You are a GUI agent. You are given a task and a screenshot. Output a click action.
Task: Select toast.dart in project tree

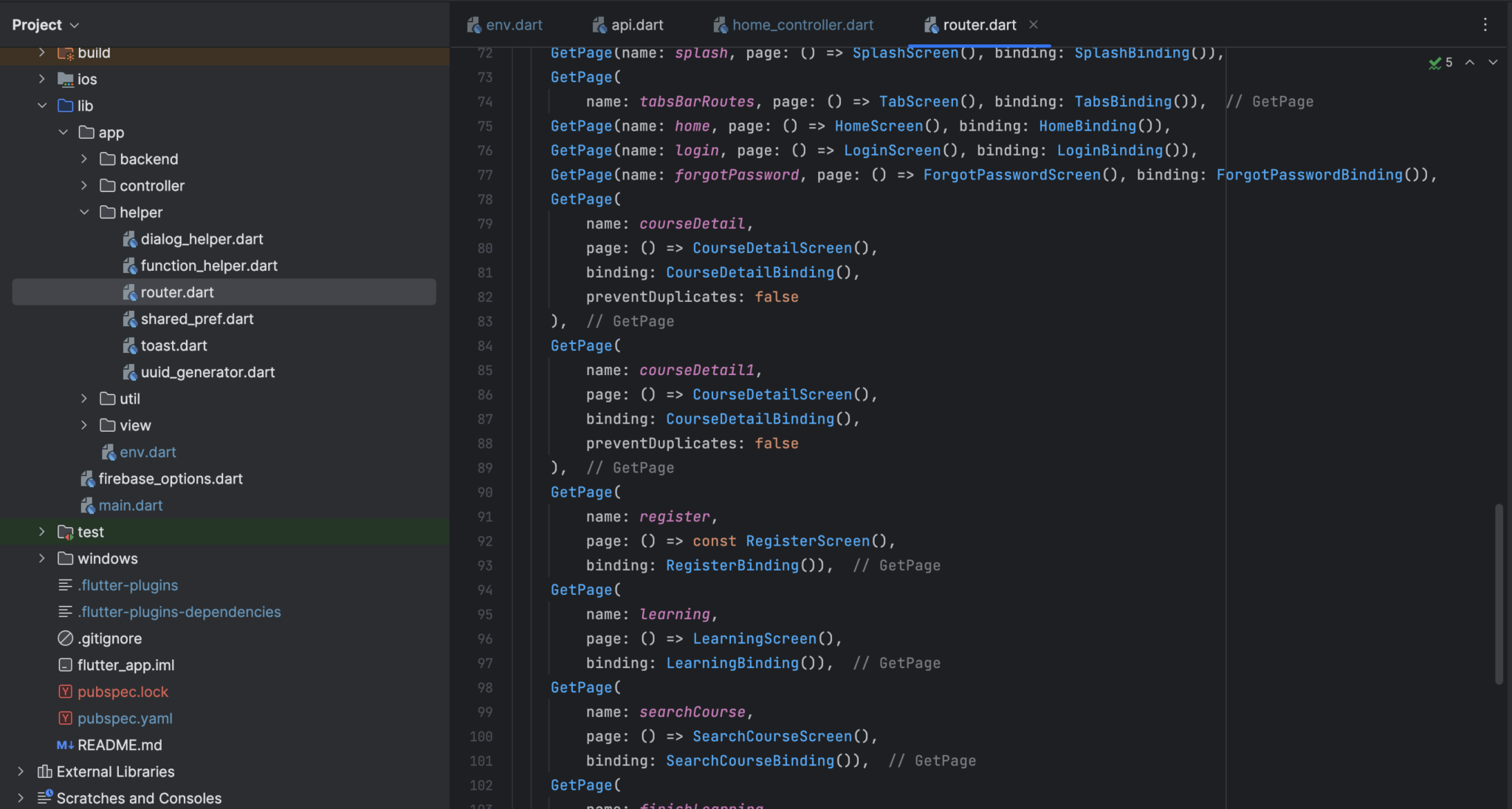[173, 345]
